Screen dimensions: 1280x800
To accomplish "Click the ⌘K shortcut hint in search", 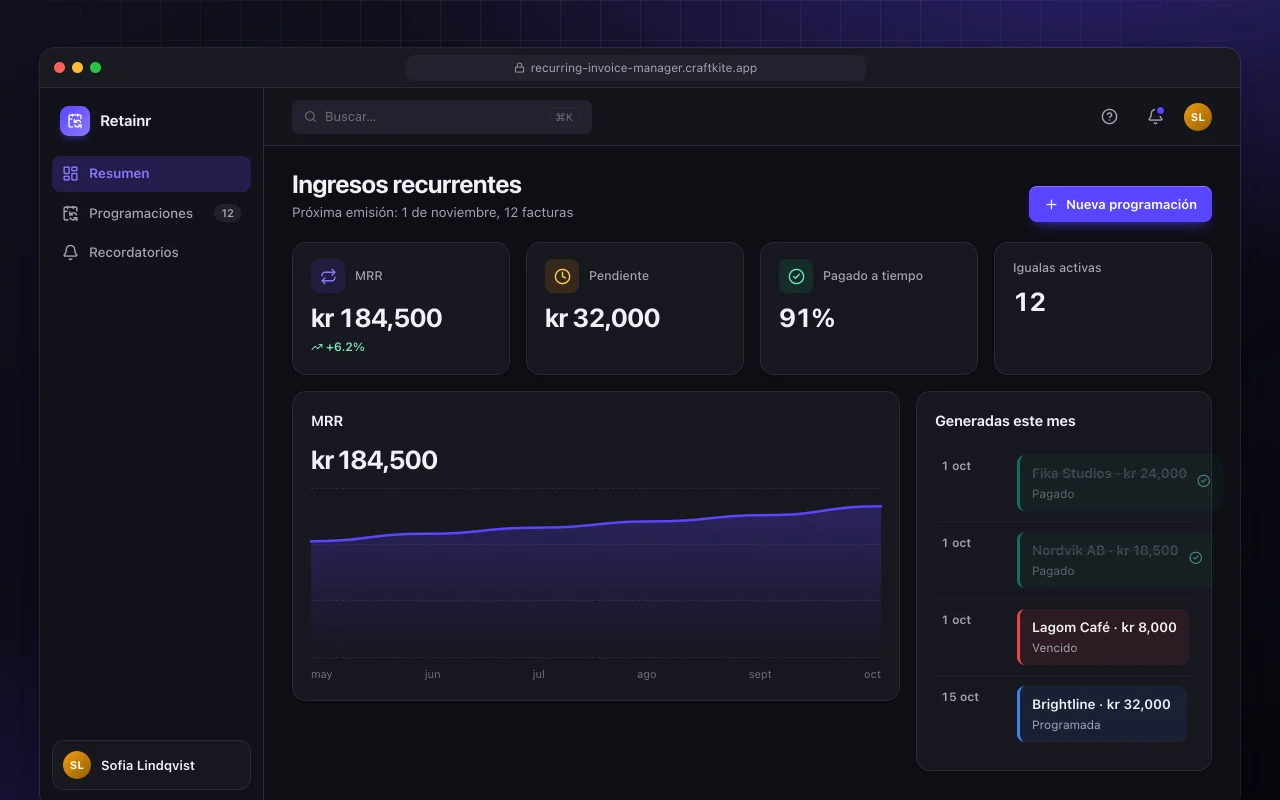I will pos(564,117).
